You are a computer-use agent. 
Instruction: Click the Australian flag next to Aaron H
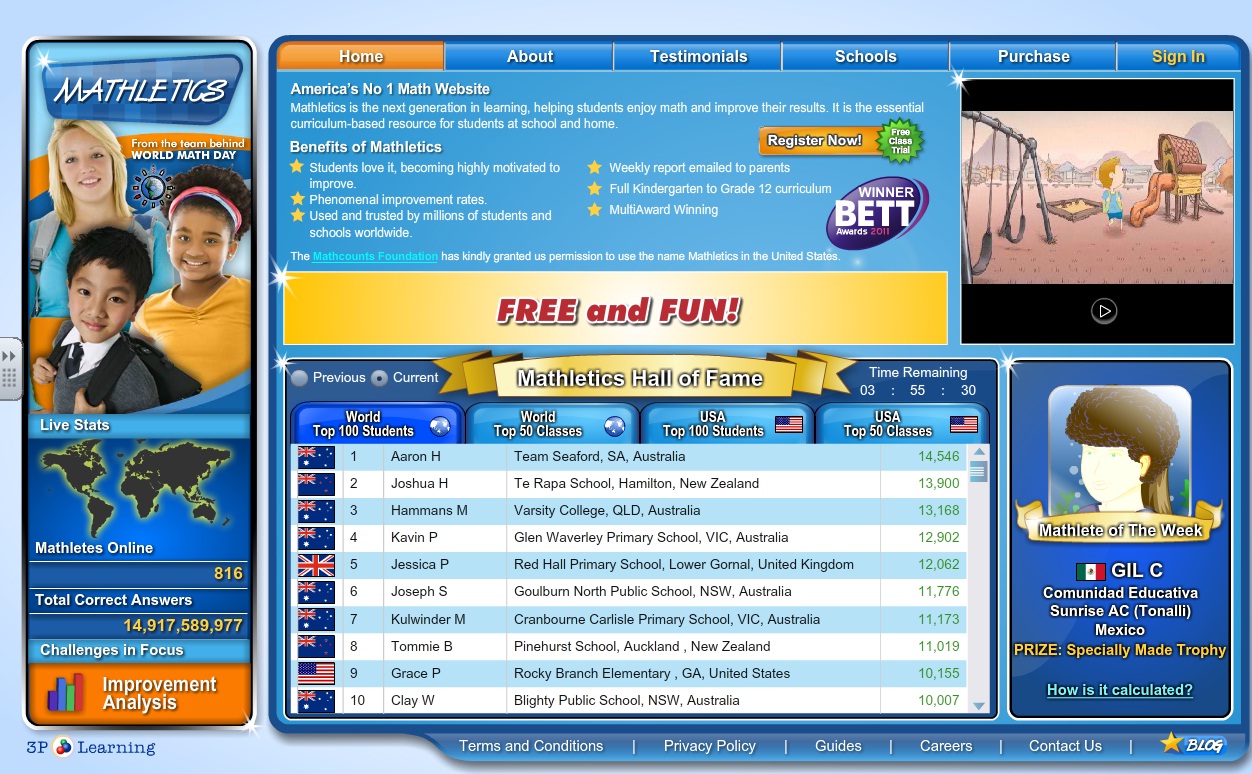316,456
